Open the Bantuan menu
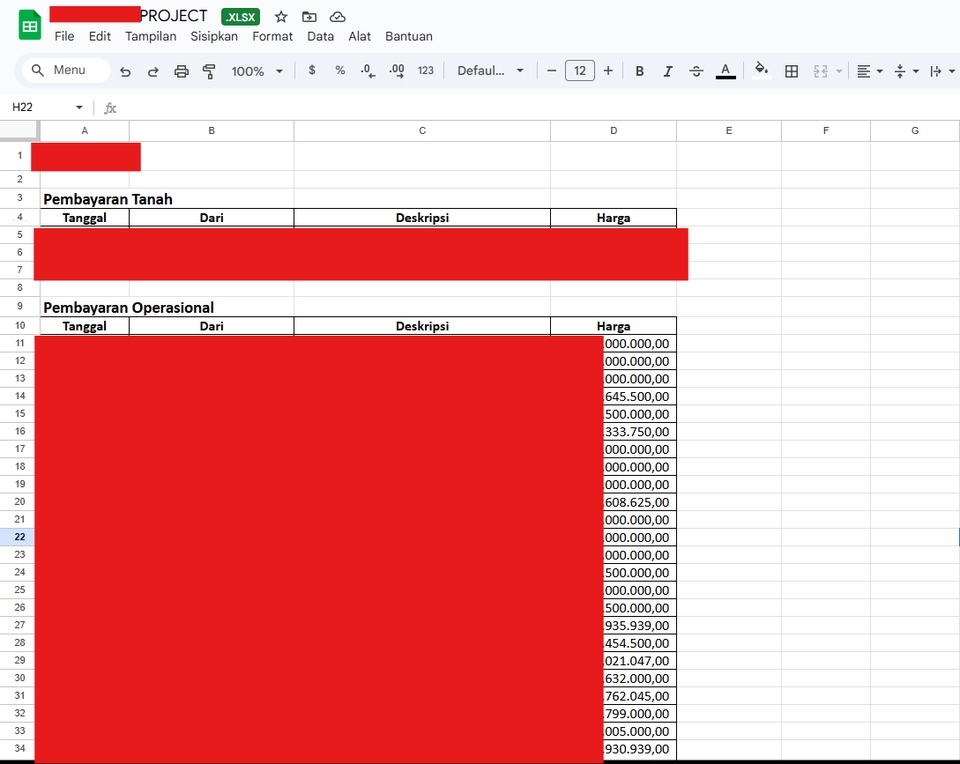The height and width of the screenshot is (764, 960). pyautogui.click(x=408, y=36)
